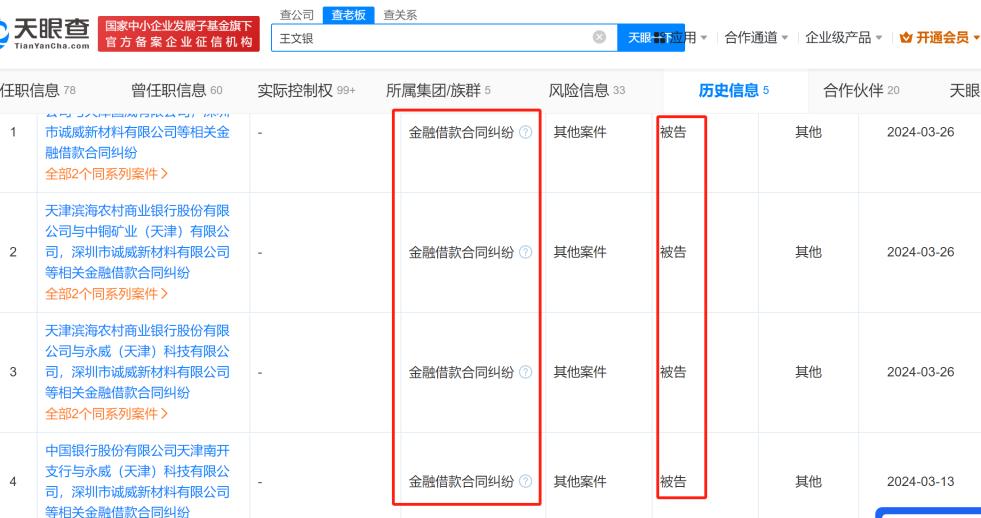Open the 实际控制权 tab

306,91
